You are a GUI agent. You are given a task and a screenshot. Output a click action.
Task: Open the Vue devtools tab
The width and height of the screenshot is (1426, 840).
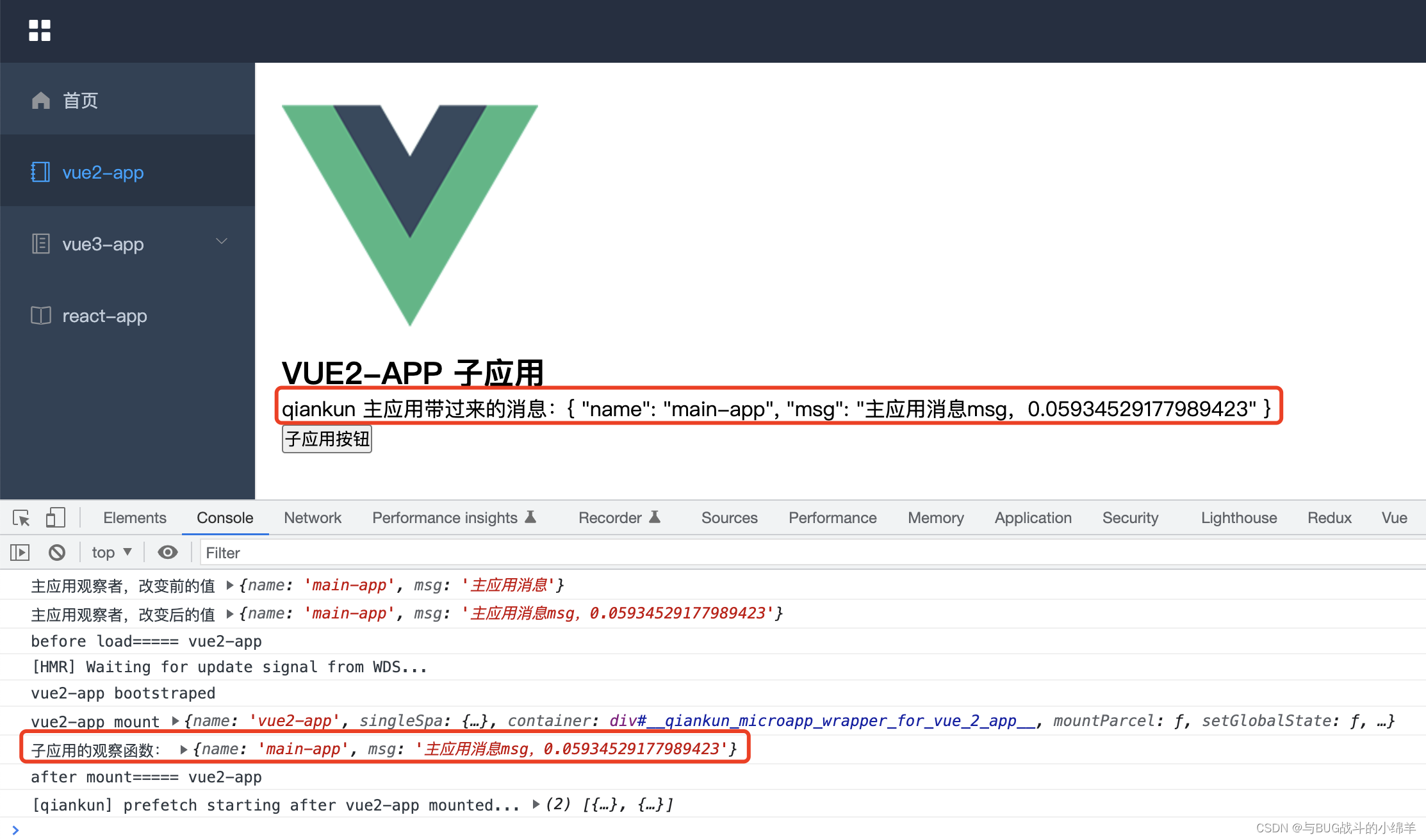pyautogui.click(x=1394, y=518)
